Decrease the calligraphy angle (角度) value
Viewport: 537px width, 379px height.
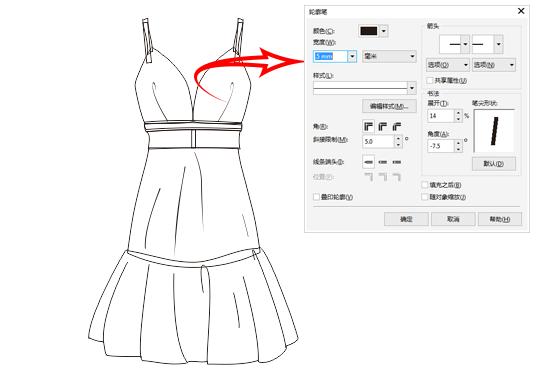tap(458, 149)
